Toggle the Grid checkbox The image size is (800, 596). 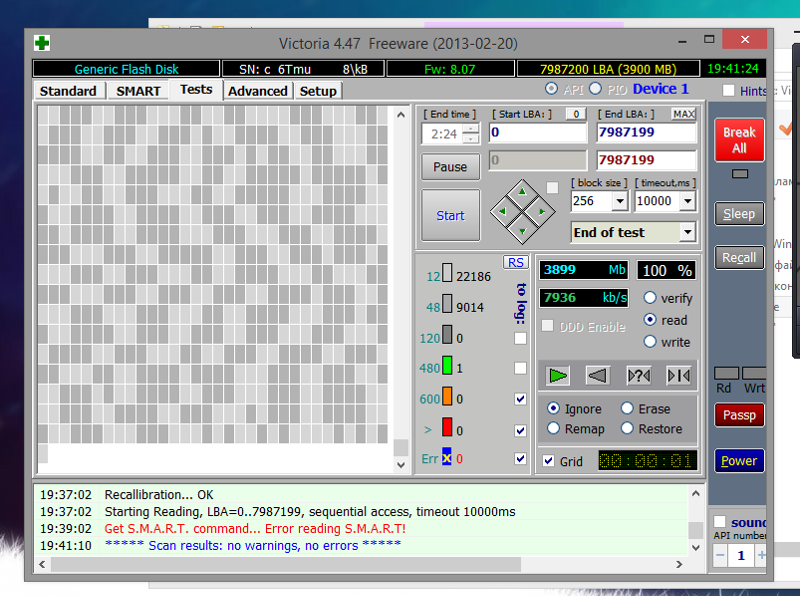click(548, 461)
